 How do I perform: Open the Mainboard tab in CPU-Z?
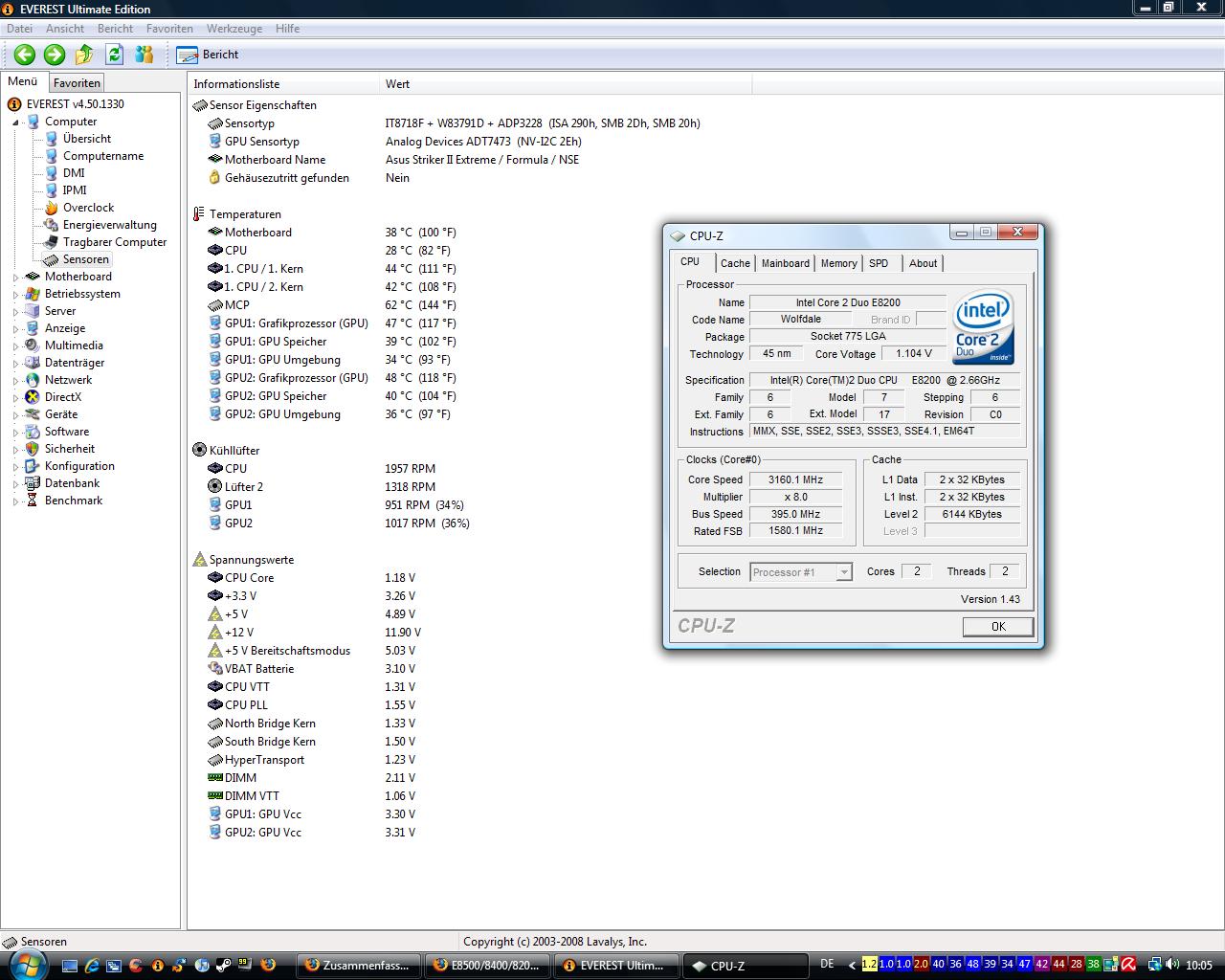tap(785, 263)
